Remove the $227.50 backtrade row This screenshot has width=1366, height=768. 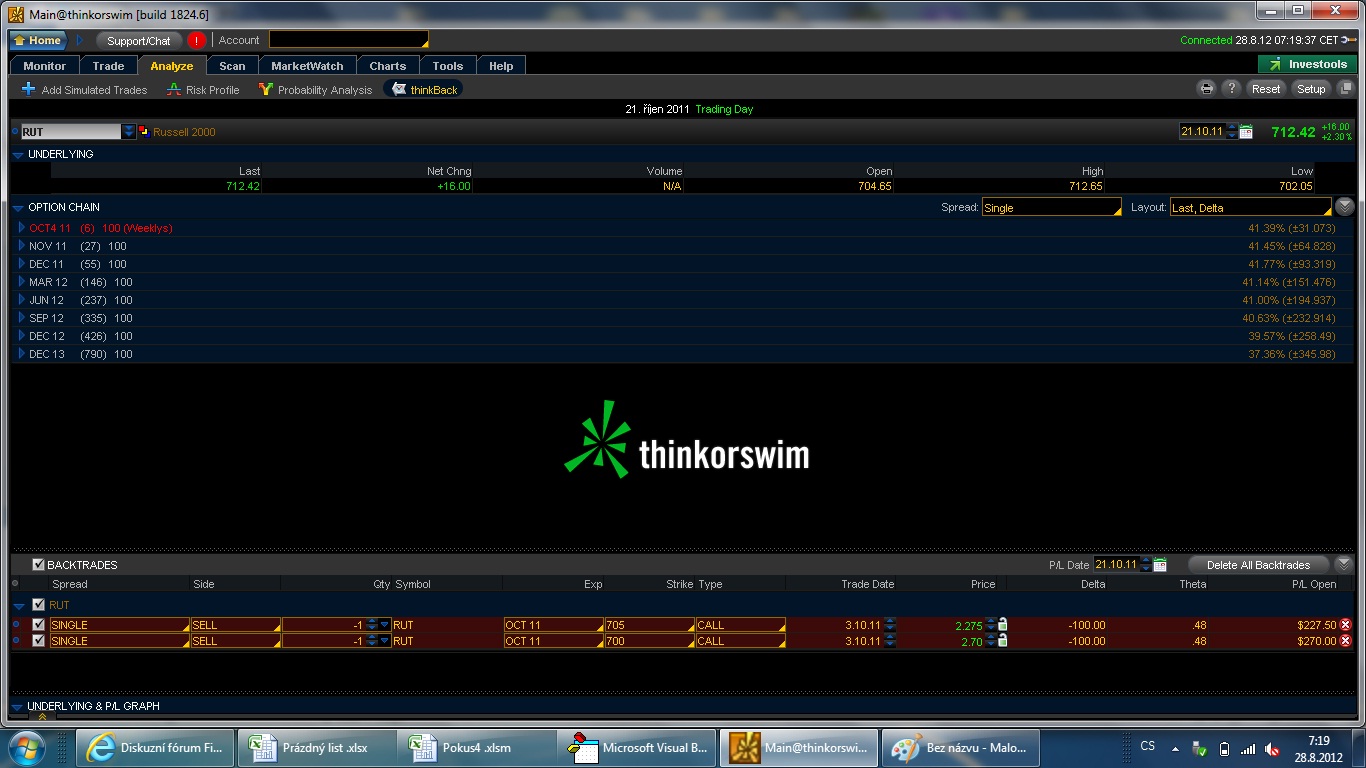point(1346,625)
